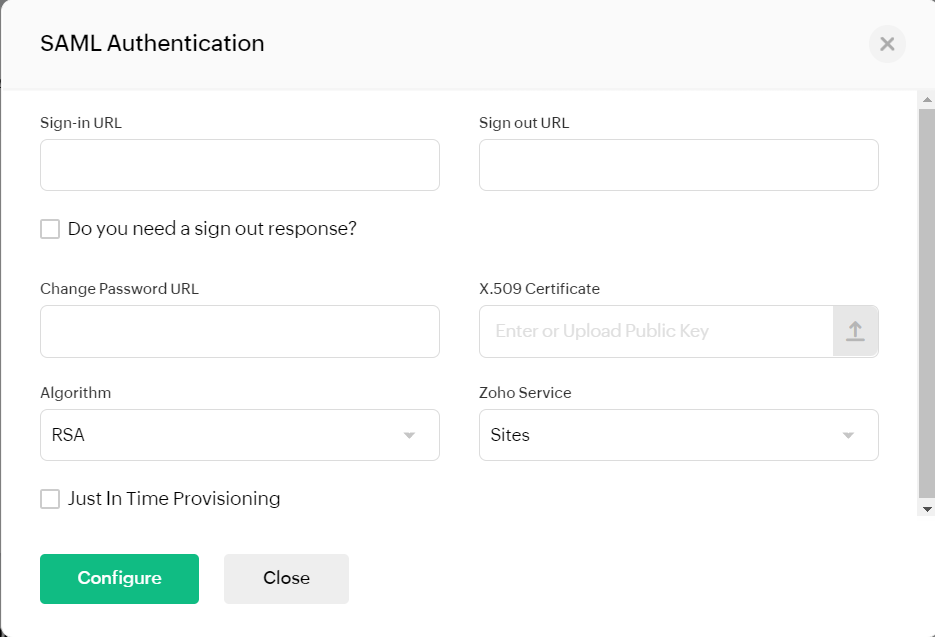This screenshot has width=935, height=637.
Task: Click the 'Just In Time Provisioning' label text
Action: pyautogui.click(x=174, y=499)
